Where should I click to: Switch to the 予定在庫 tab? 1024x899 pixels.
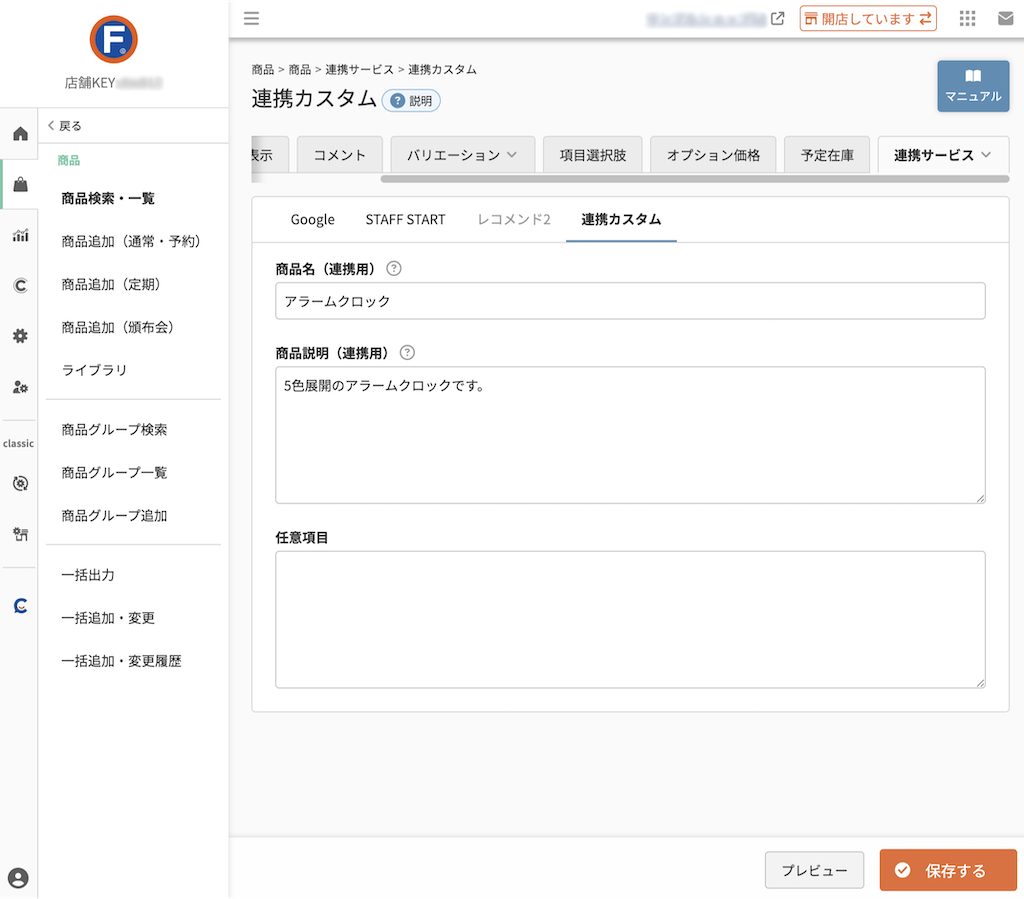pos(827,155)
